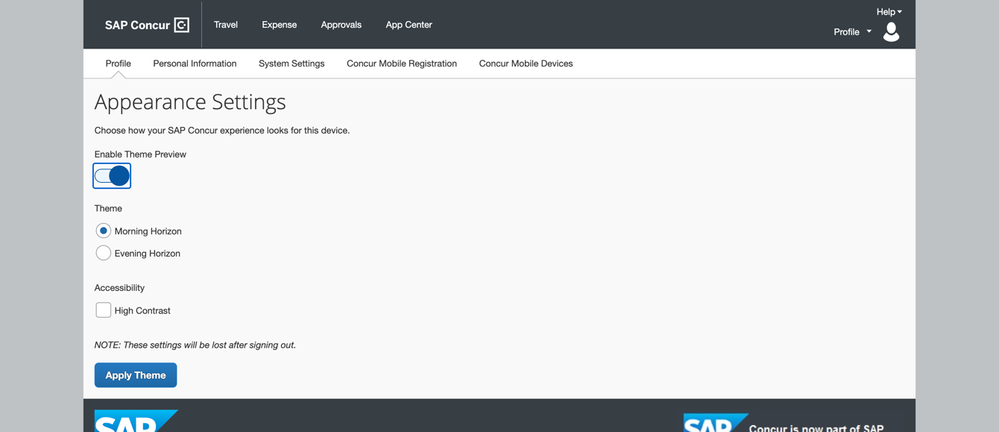Switch to the Personal Information tab
999x432 pixels.
[x=195, y=64]
